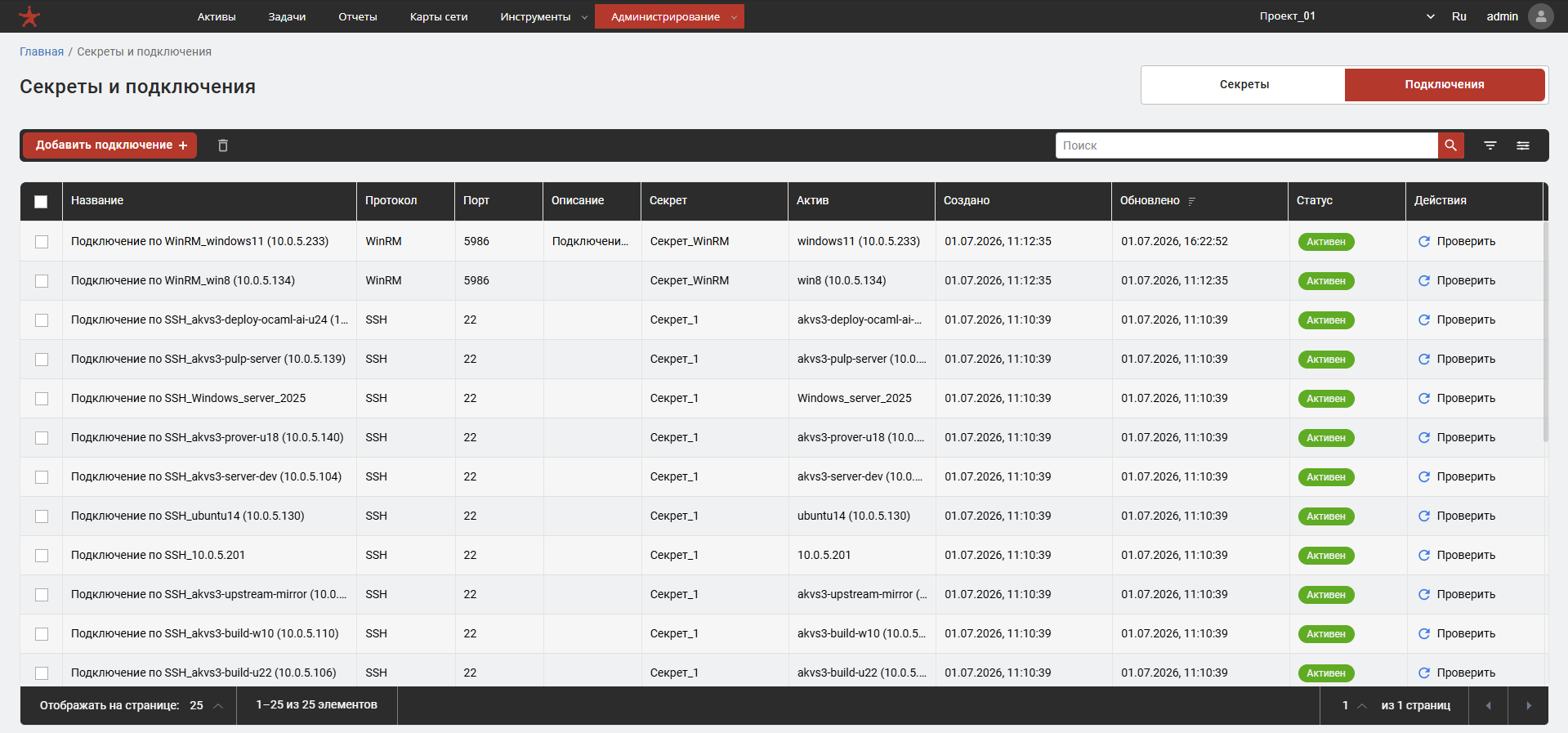Click the trash delete icon in toolbar
The width and height of the screenshot is (1568, 733).
pos(223,145)
